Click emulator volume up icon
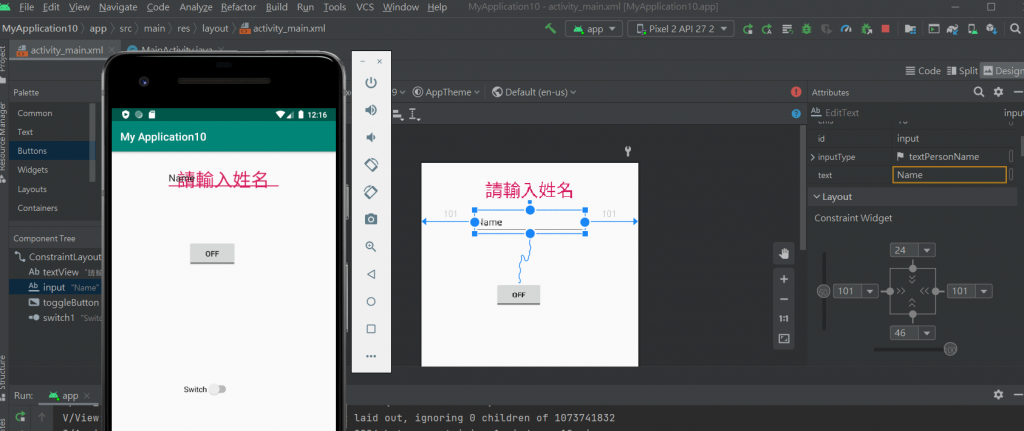Image resolution: width=1024 pixels, height=431 pixels. click(371, 110)
